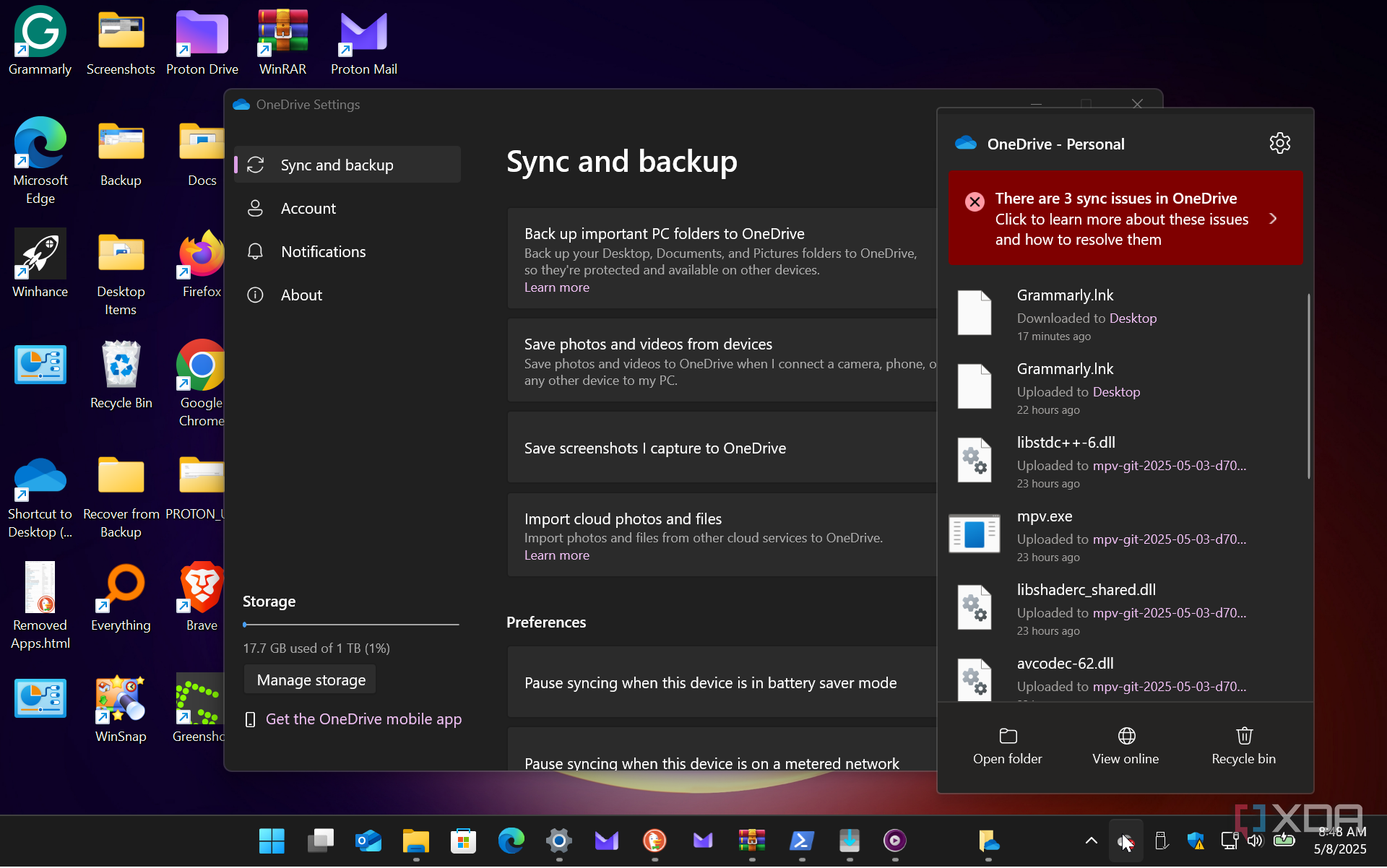Select downloaded Grammarly.lnk file entry
The height and width of the screenshot is (868, 1387).
click(1125, 313)
